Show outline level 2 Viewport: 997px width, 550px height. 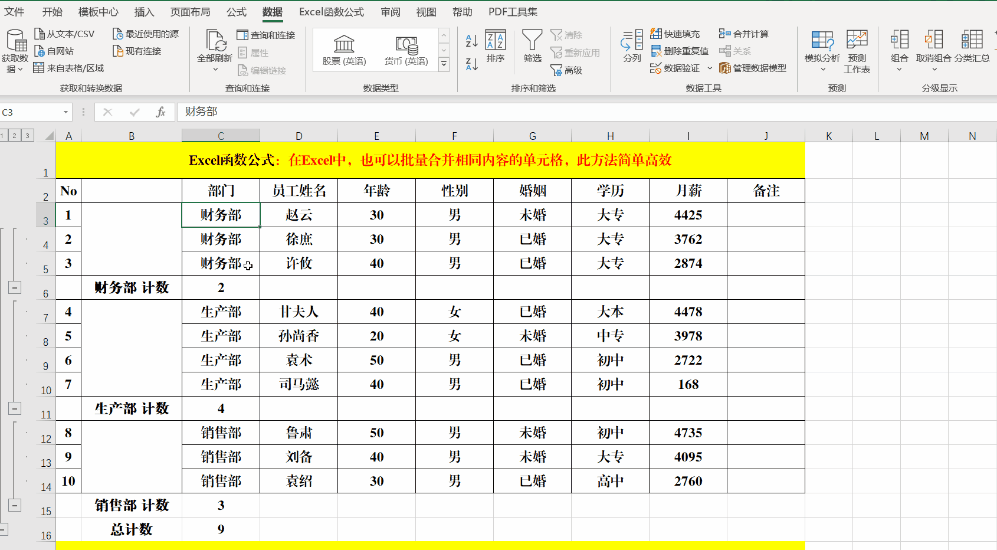[x=15, y=135]
